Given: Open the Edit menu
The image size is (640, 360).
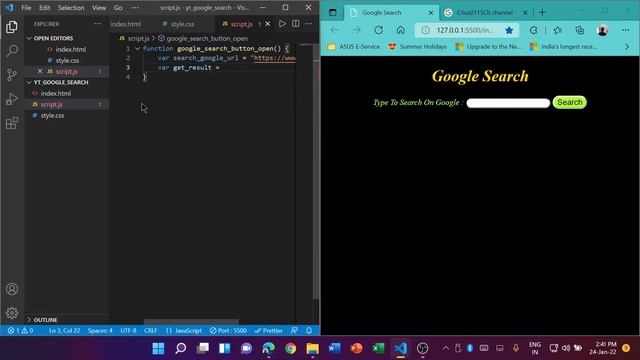Looking at the screenshot, I should 44,8.
